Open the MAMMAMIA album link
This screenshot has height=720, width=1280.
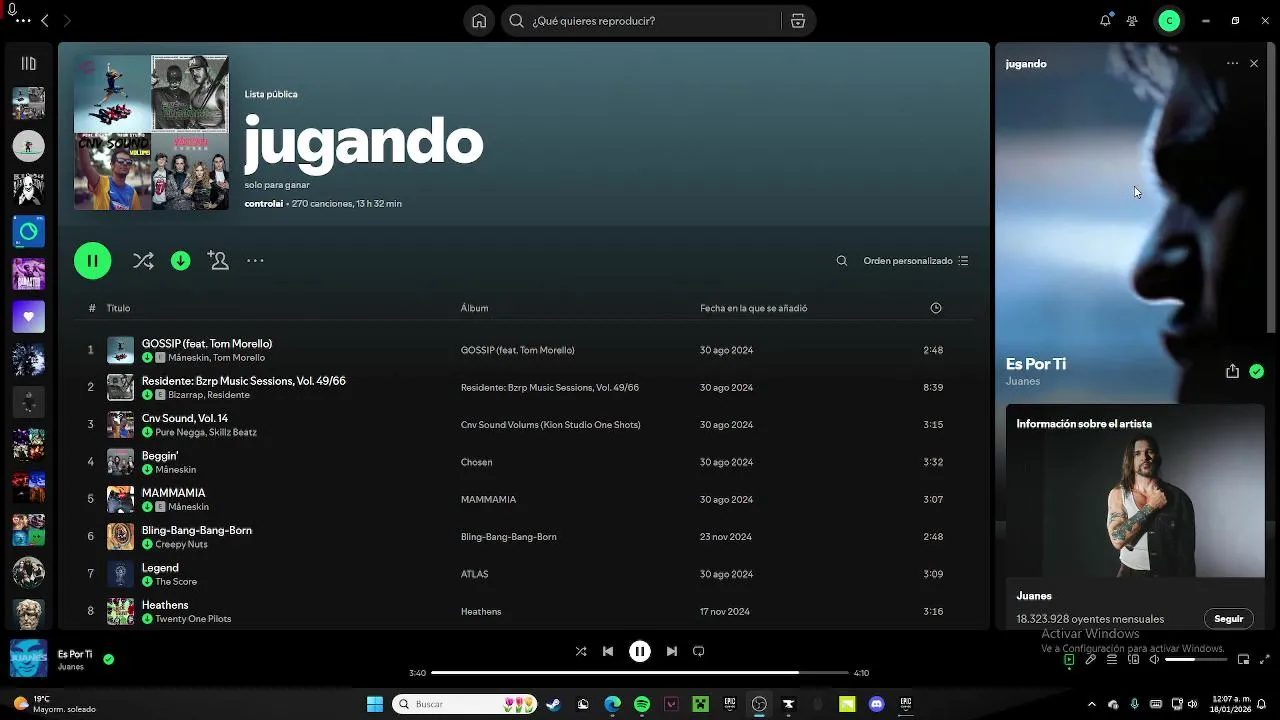click(488, 499)
